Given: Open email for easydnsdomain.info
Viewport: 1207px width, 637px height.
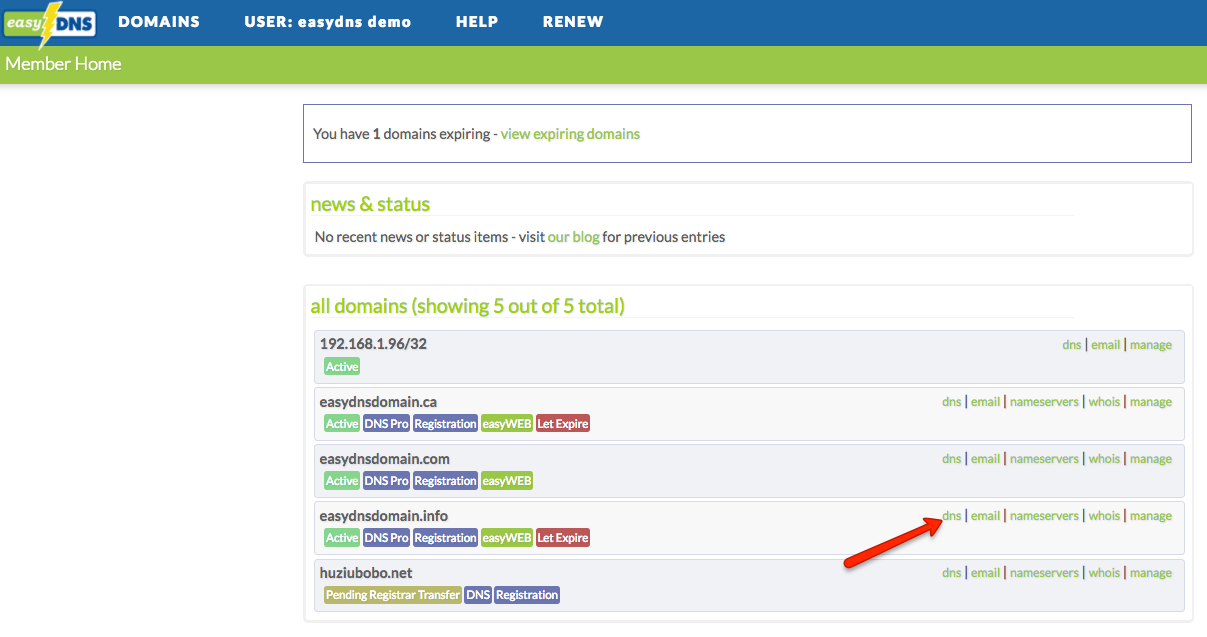Looking at the screenshot, I should 985,516.
